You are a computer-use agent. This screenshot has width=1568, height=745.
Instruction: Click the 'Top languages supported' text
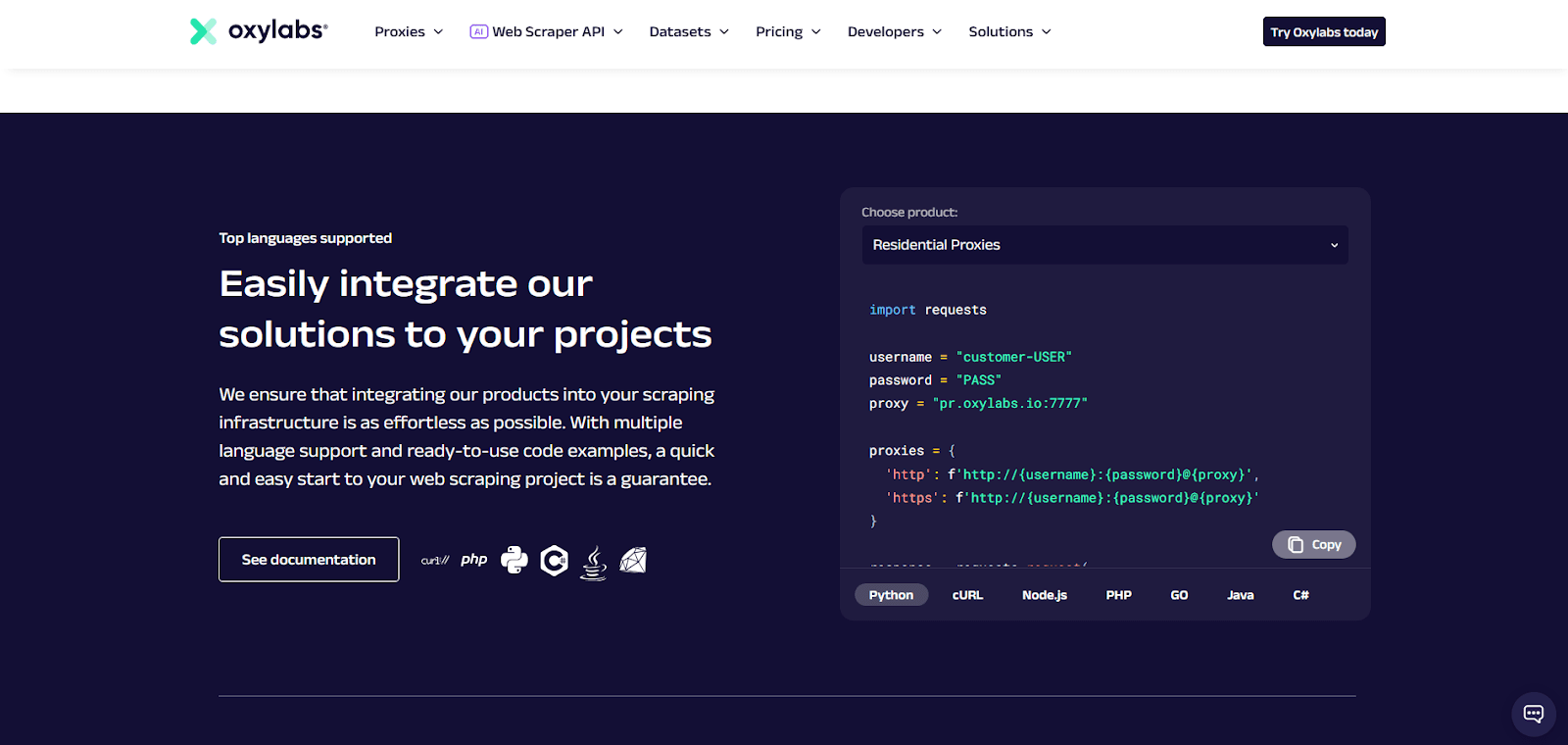tap(306, 238)
